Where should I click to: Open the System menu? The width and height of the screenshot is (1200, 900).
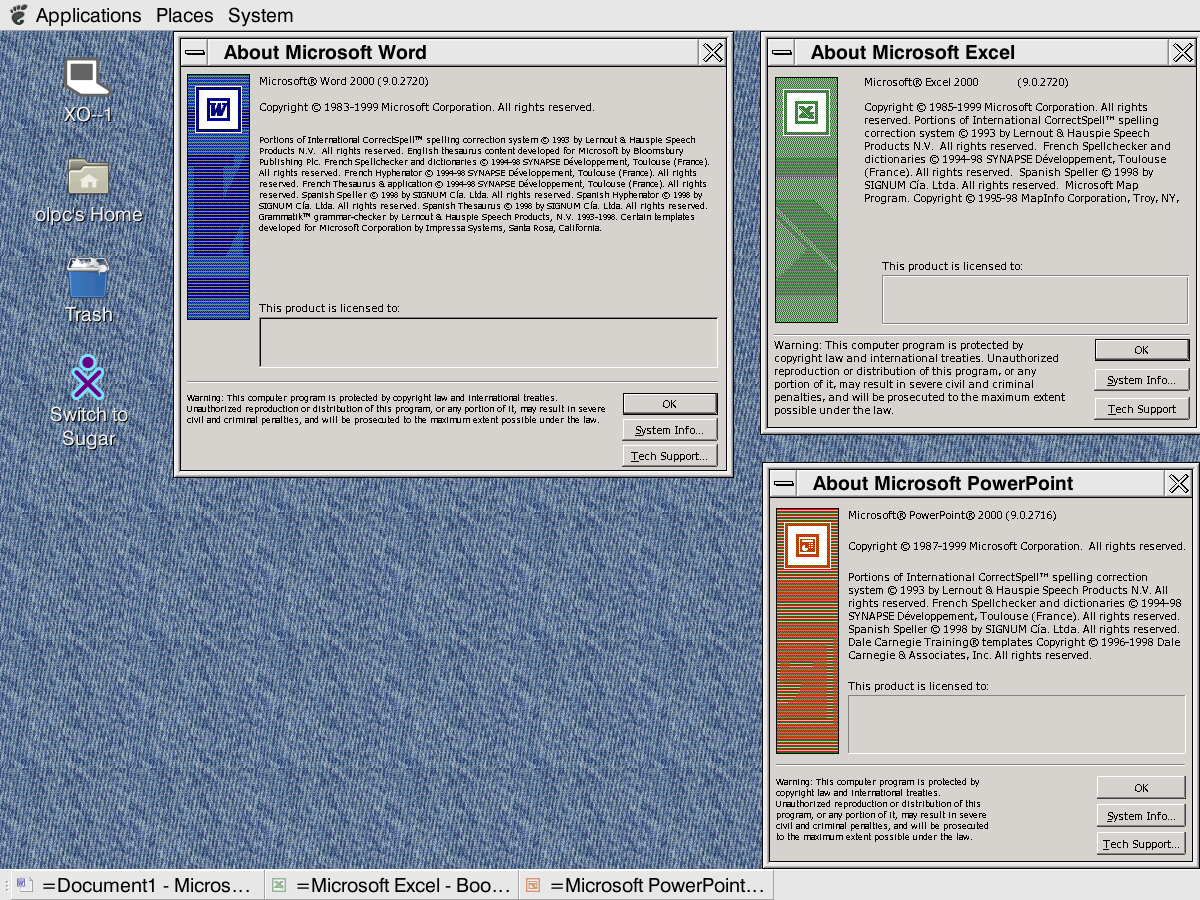[x=260, y=16]
